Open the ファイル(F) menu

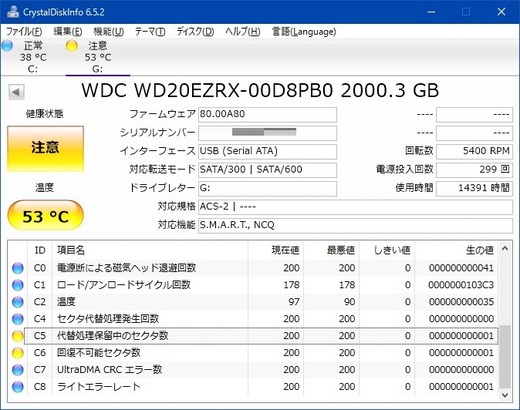(24, 32)
